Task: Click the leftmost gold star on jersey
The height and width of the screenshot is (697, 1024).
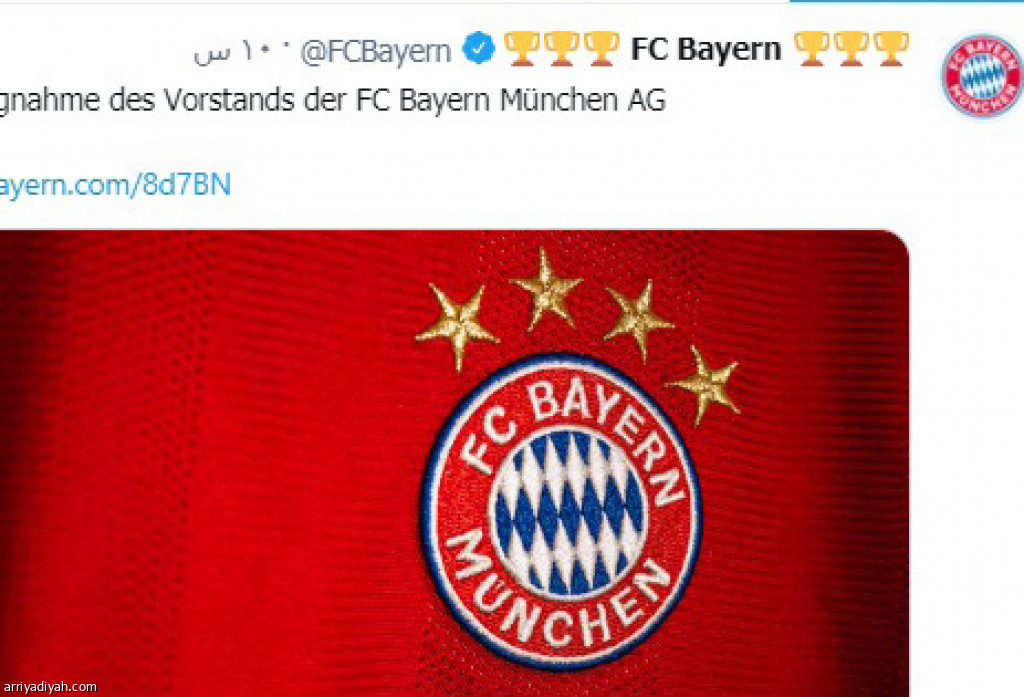Action: pos(458,325)
